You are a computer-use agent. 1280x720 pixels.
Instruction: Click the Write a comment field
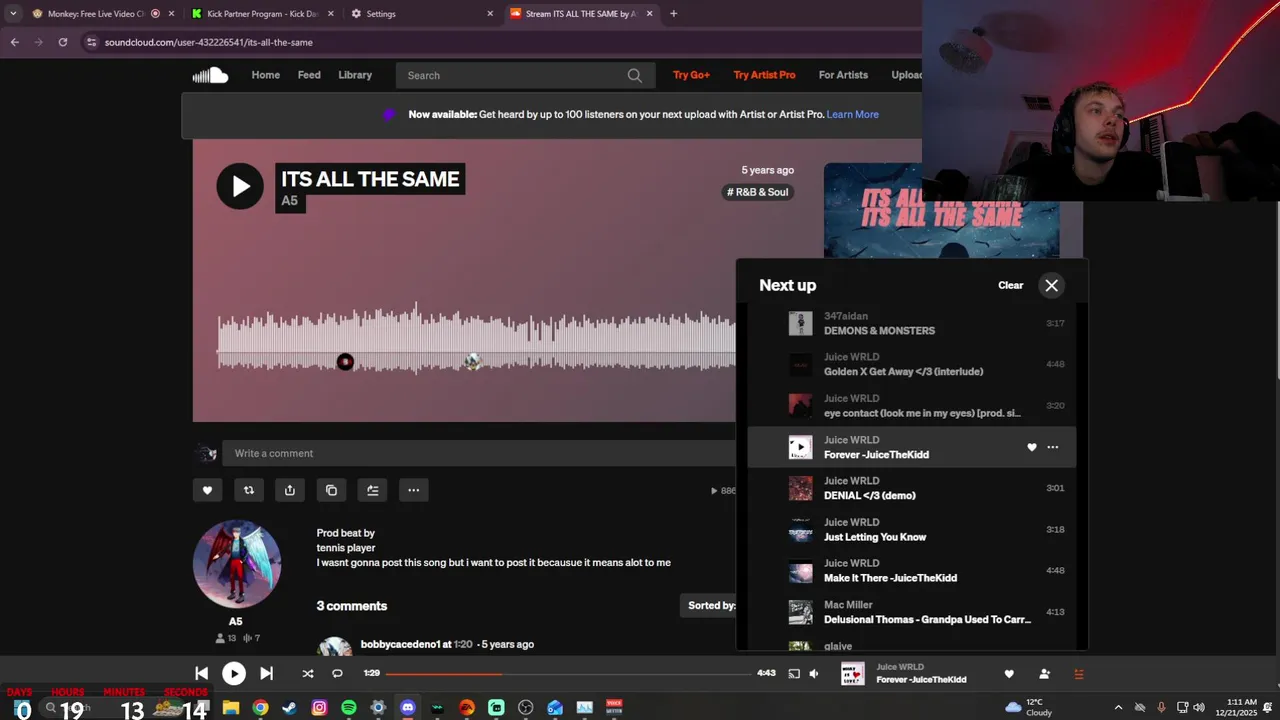[x=480, y=454]
